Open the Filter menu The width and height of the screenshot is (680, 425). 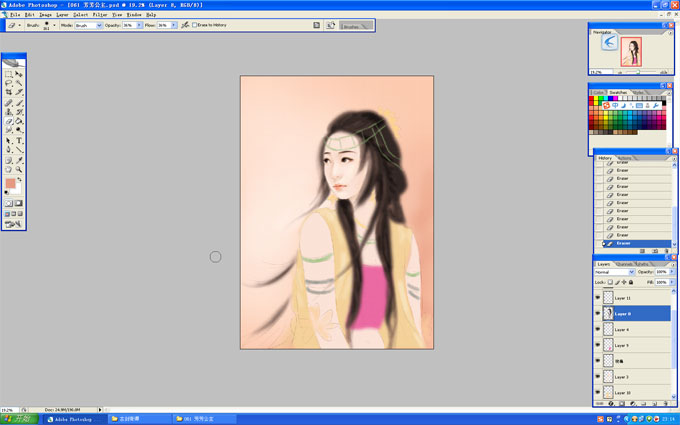(x=100, y=15)
